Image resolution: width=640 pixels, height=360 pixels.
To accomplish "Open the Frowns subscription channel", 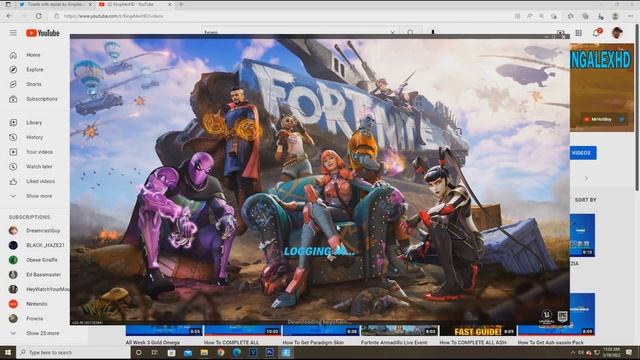I will click(x=34, y=318).
